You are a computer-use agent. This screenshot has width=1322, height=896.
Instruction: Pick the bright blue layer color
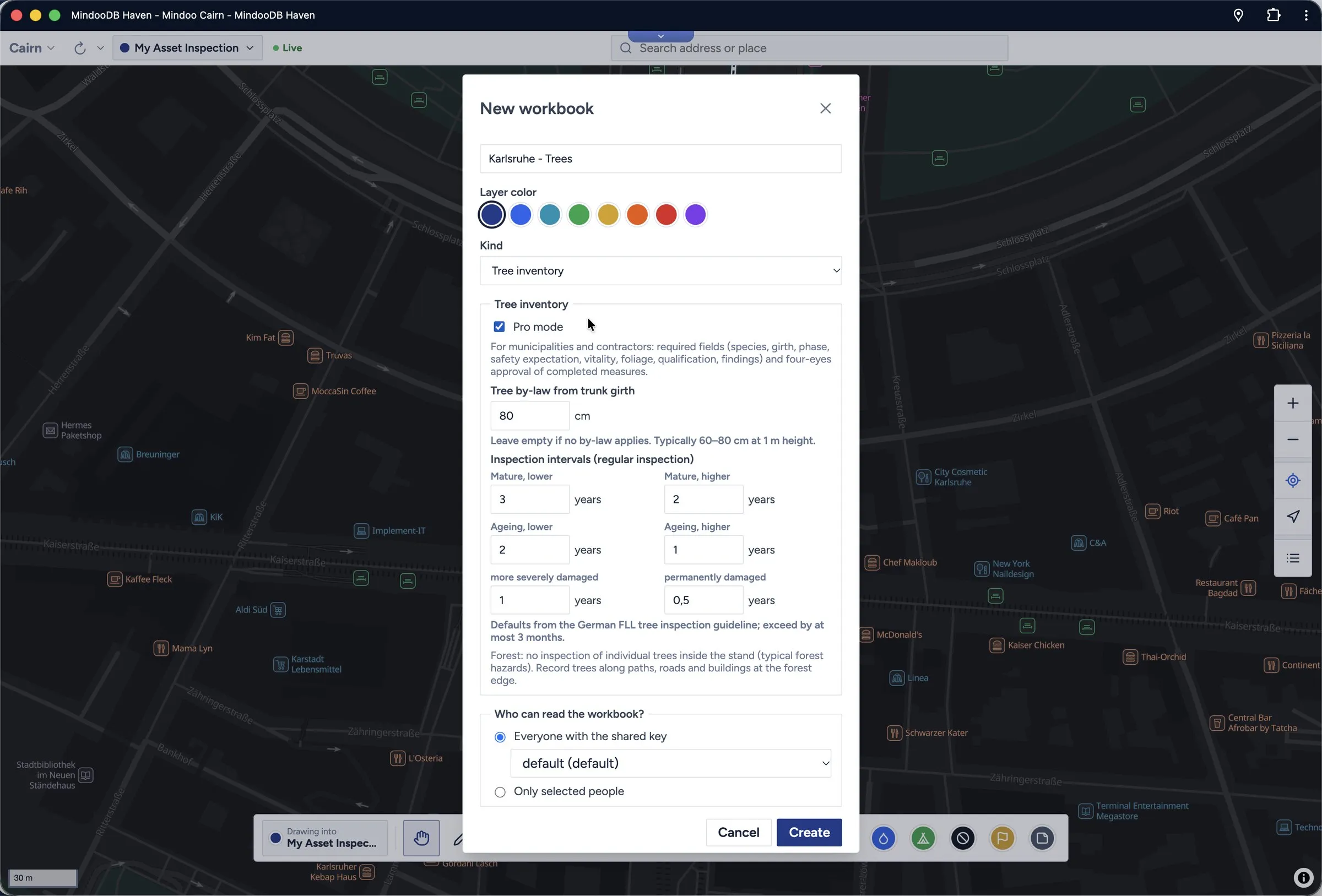[521, 215]
